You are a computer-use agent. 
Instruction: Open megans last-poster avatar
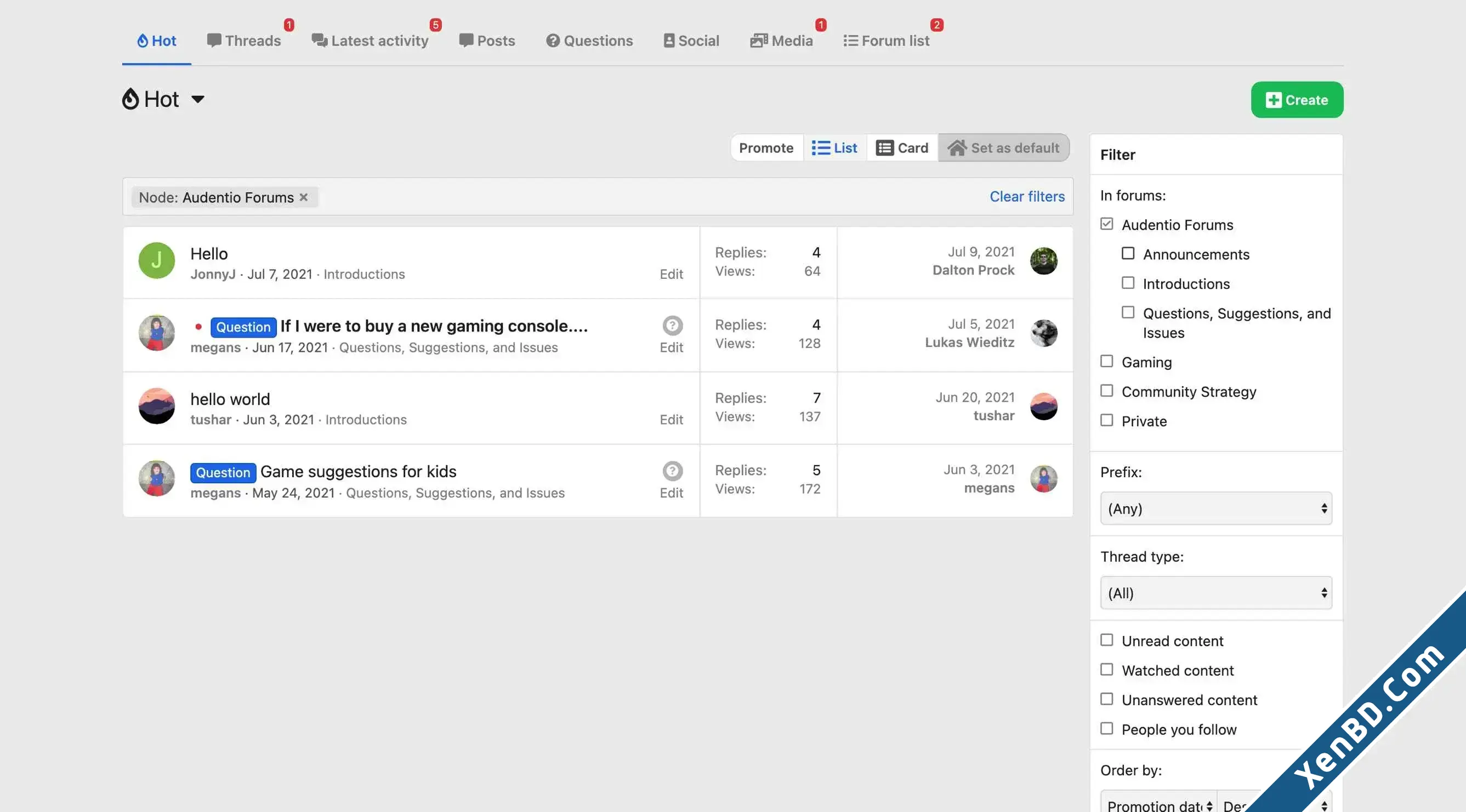click(1044, 479)
